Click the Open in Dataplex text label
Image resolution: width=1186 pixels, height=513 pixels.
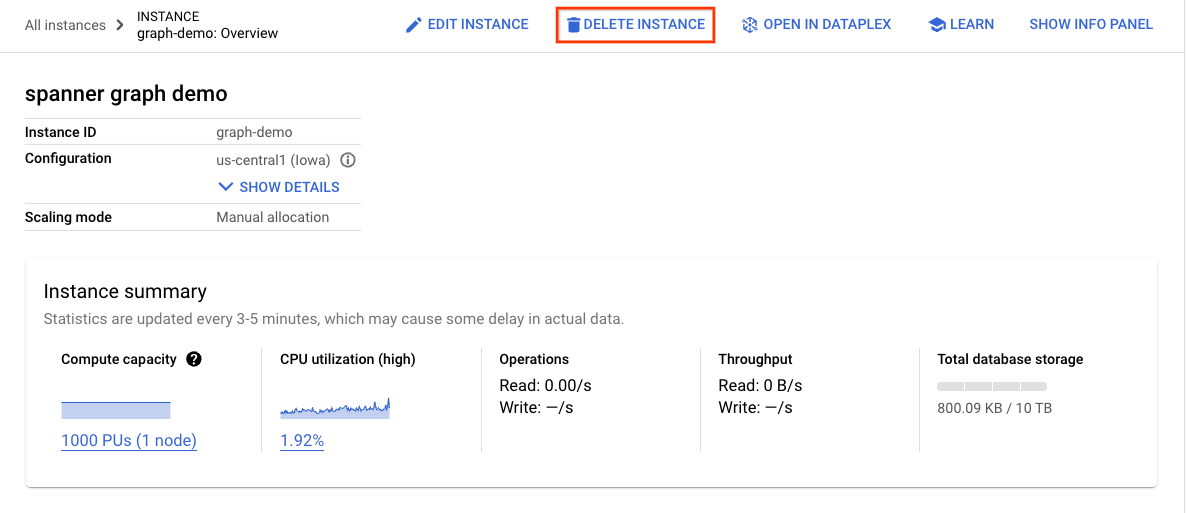[x=827, y=25]
